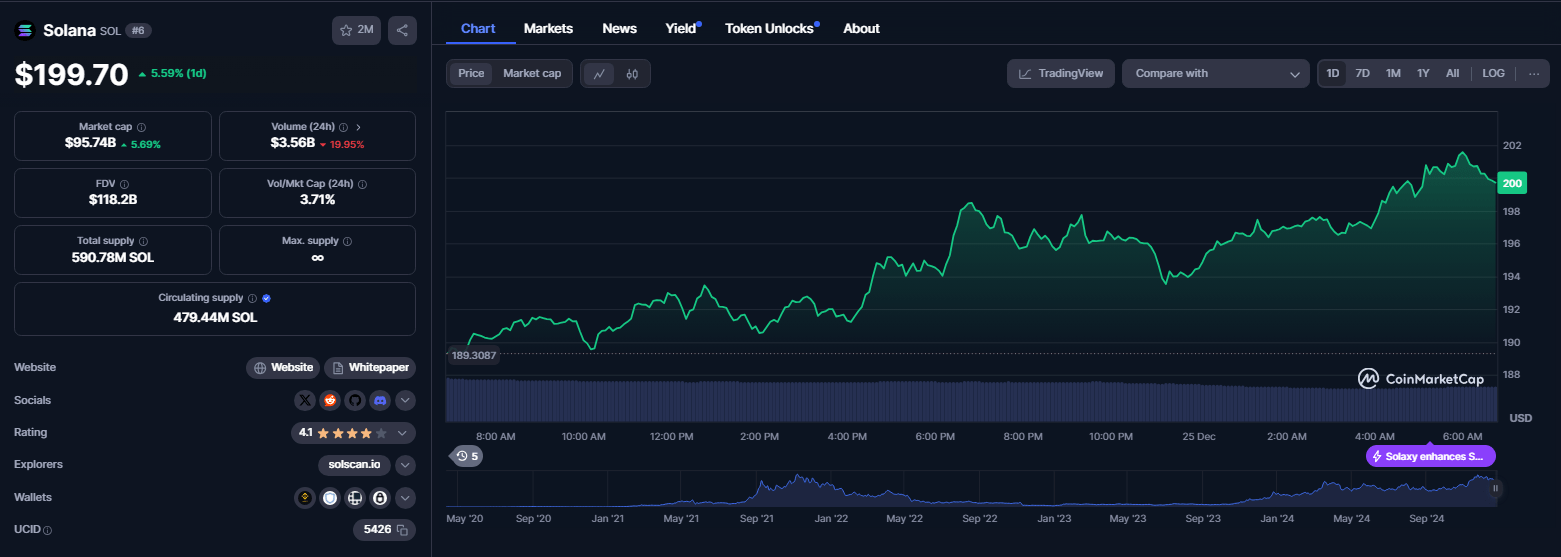Select the line chart type
Image resolution: width=1561 pixels, height=557 pixels.
[x=599, y=73]
